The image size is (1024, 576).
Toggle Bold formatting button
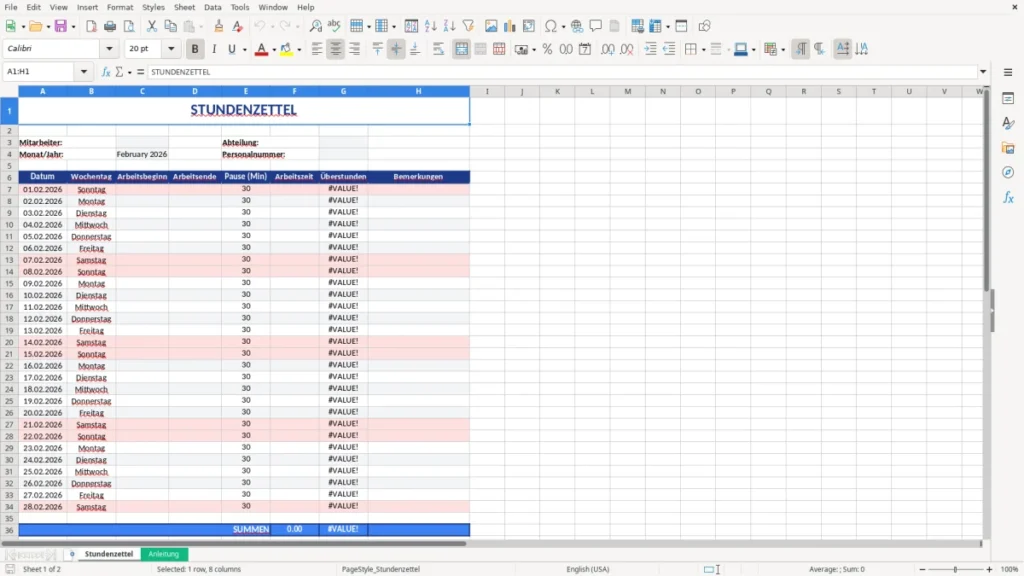pos(195,49)
